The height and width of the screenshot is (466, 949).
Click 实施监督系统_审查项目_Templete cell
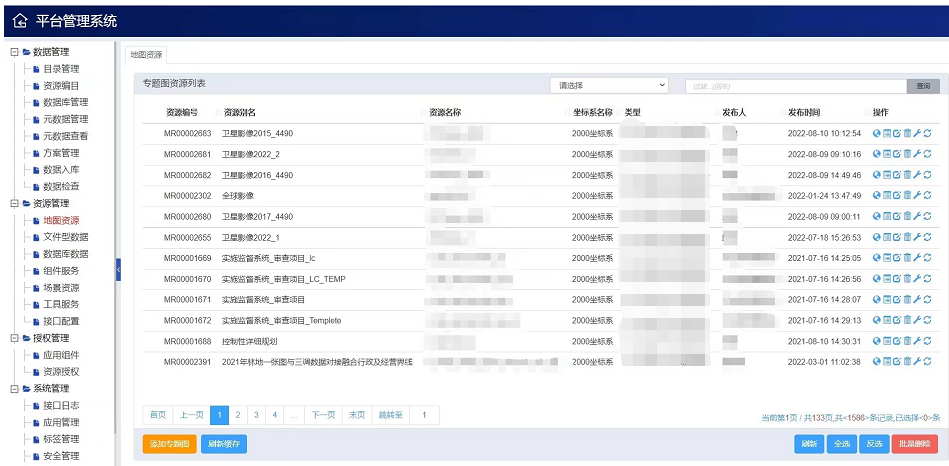(281, 320)
